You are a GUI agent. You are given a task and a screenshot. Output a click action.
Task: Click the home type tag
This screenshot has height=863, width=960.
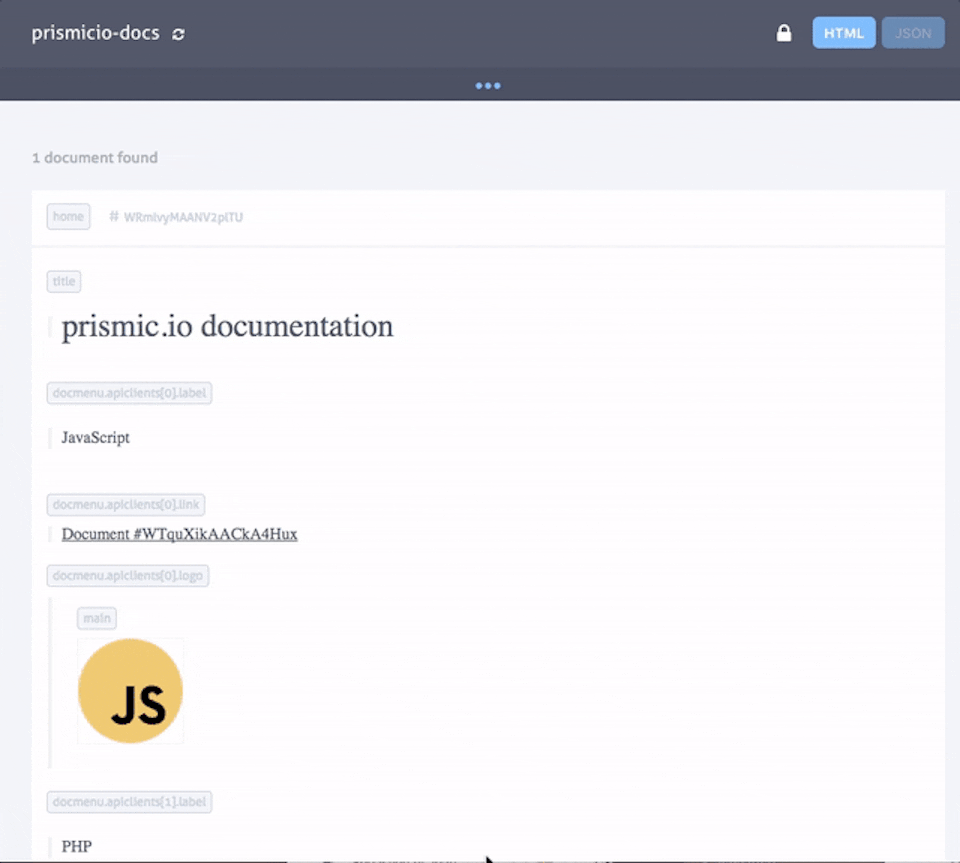(x=69, y=217)
